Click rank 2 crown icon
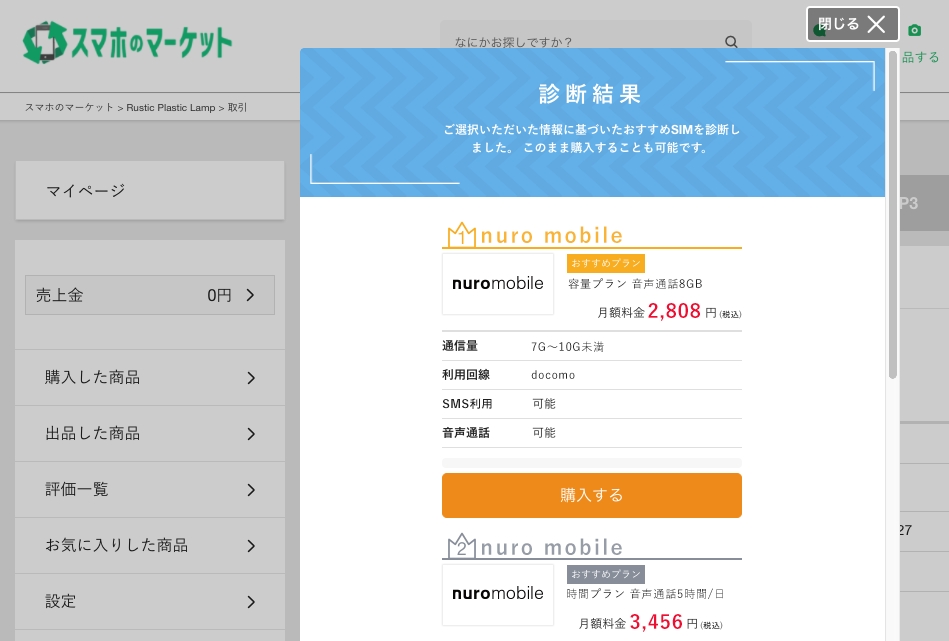 (x=461, y=546)
